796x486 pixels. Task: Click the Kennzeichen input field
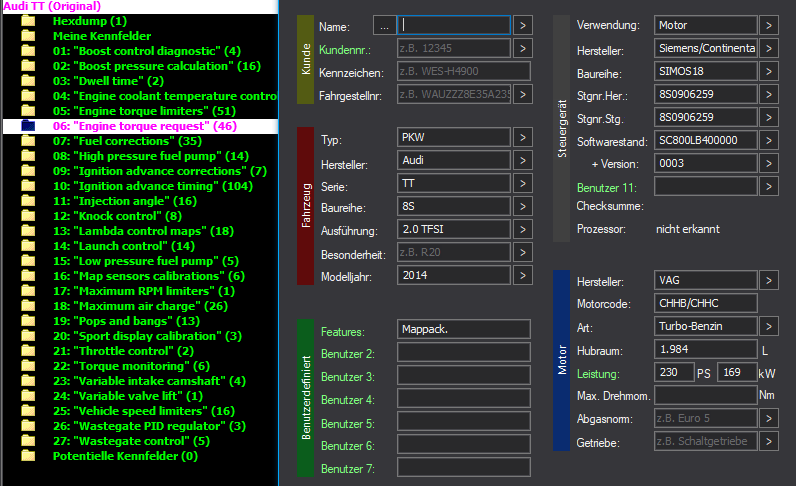[x=463, y=71]
